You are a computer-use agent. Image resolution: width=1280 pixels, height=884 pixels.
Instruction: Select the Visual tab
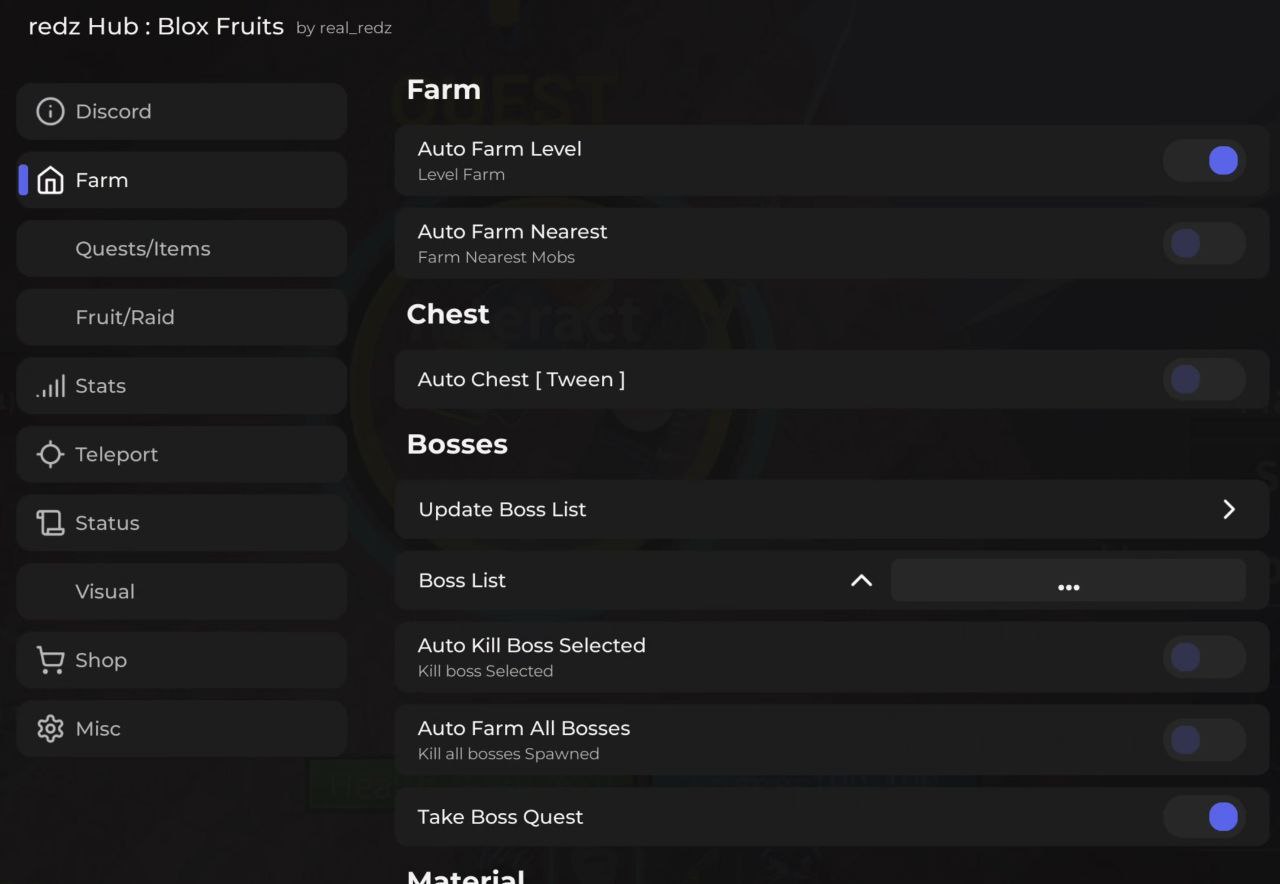point(105,592)
